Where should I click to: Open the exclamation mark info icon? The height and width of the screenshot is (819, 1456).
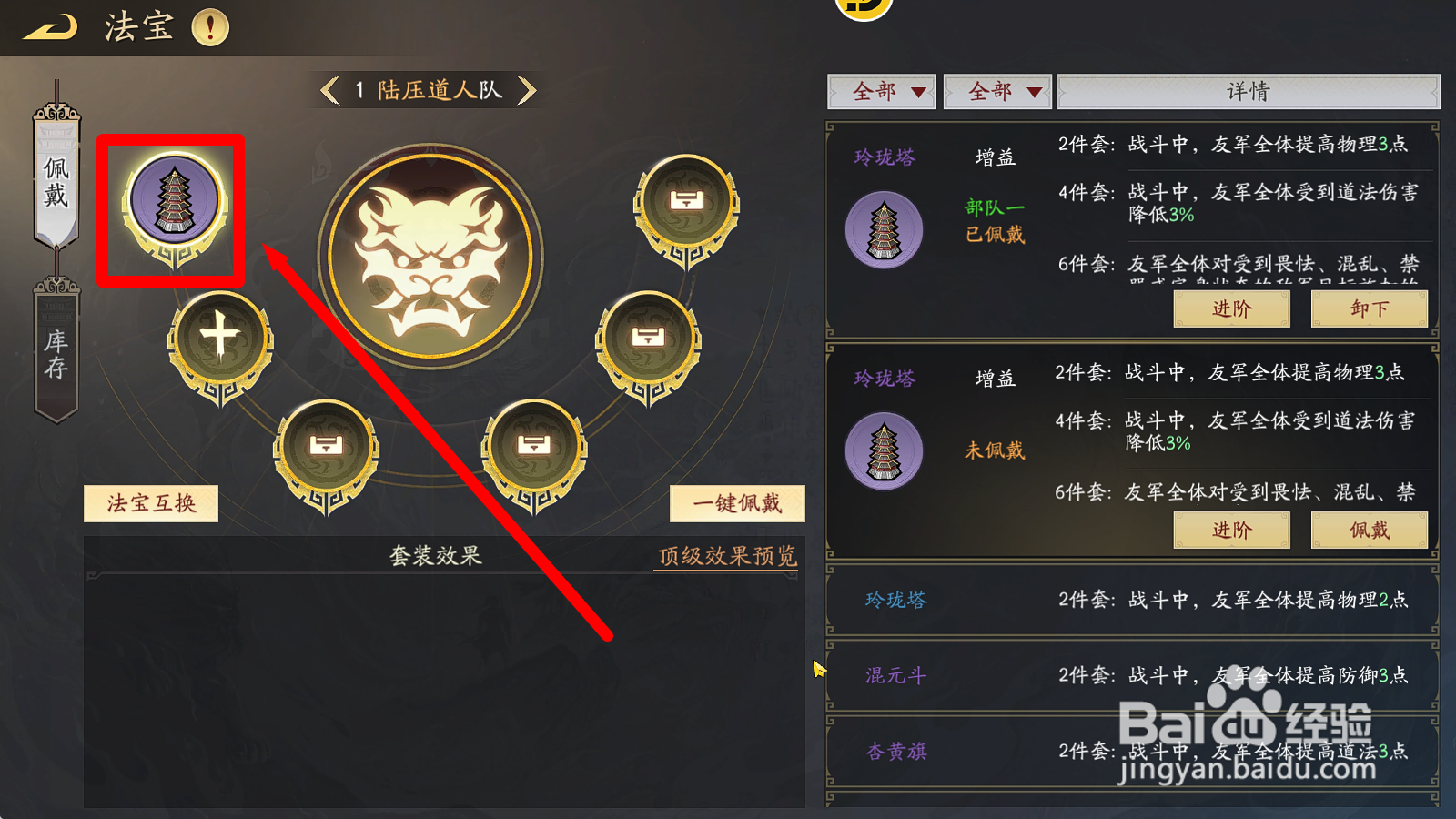click(x=210, y=27)
